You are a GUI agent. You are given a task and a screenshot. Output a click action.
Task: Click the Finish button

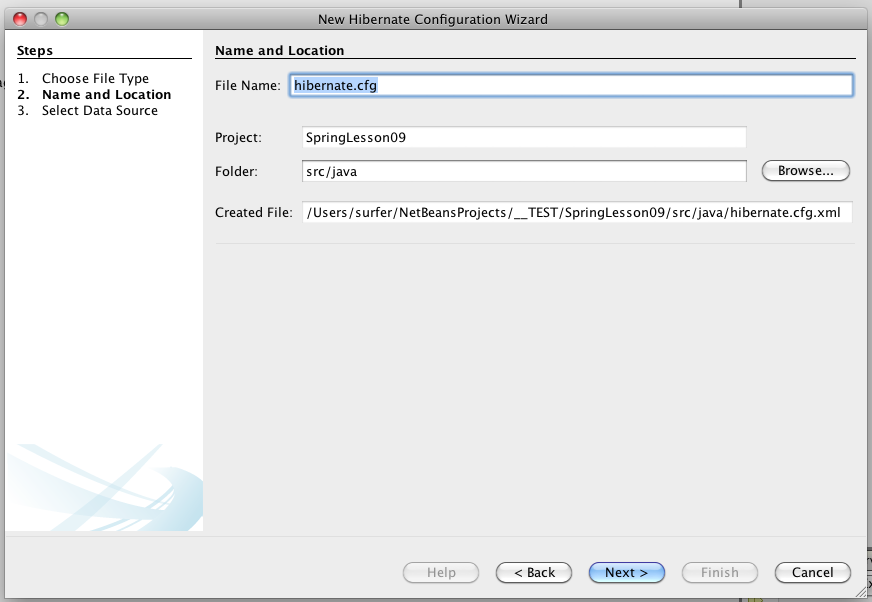[x=719, y=573]
